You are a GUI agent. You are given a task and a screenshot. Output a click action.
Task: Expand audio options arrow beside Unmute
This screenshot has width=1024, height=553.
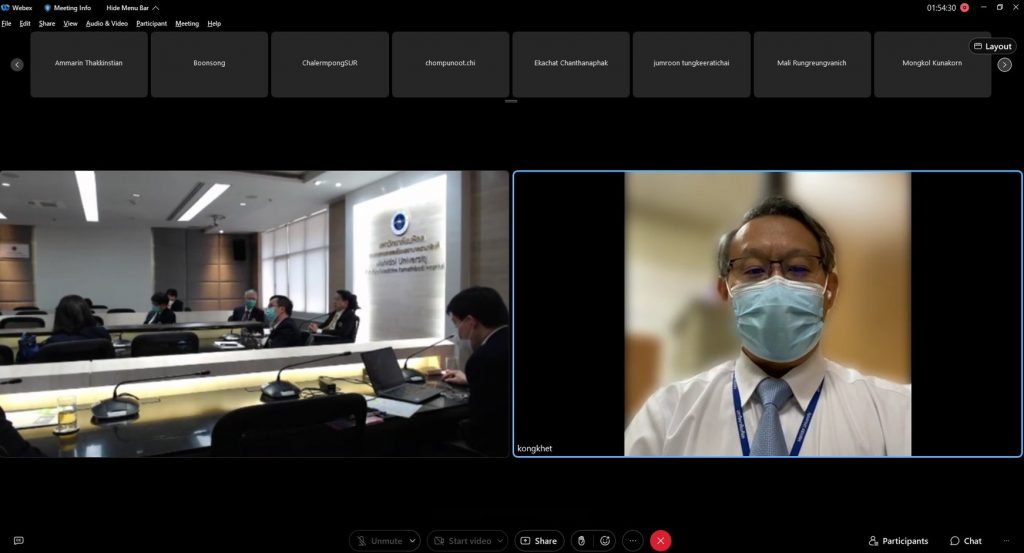pos(413,541)
